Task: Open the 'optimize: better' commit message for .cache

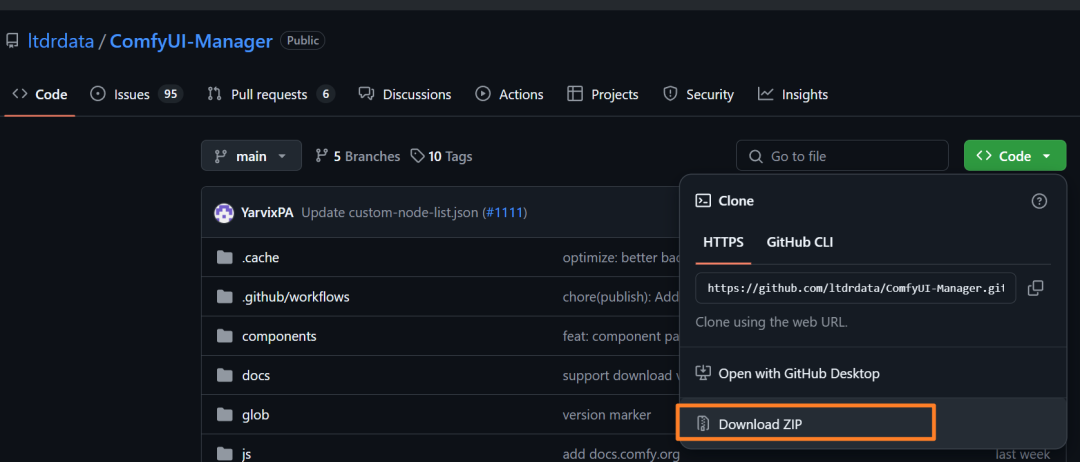Action: 621,258
